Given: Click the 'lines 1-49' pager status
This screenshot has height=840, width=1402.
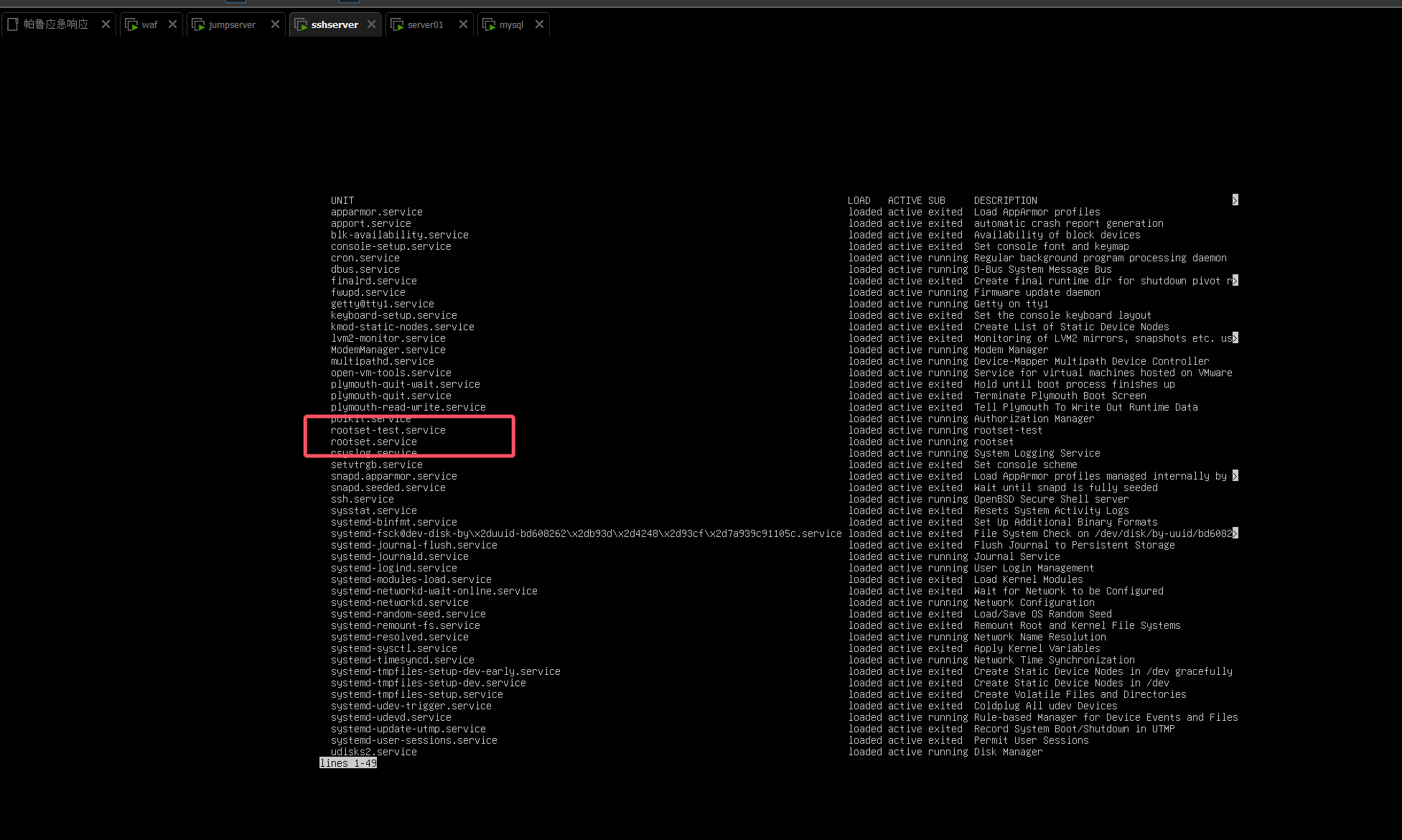Looking at the screenshot, I should [x=347, y=763].
